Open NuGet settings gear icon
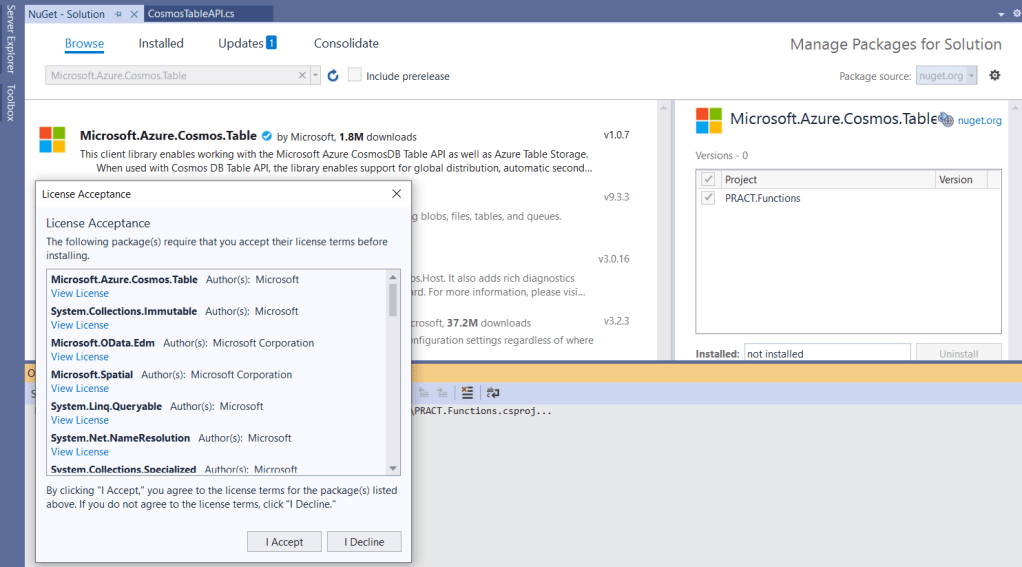 pyautogui.click(x=994, y=76)
